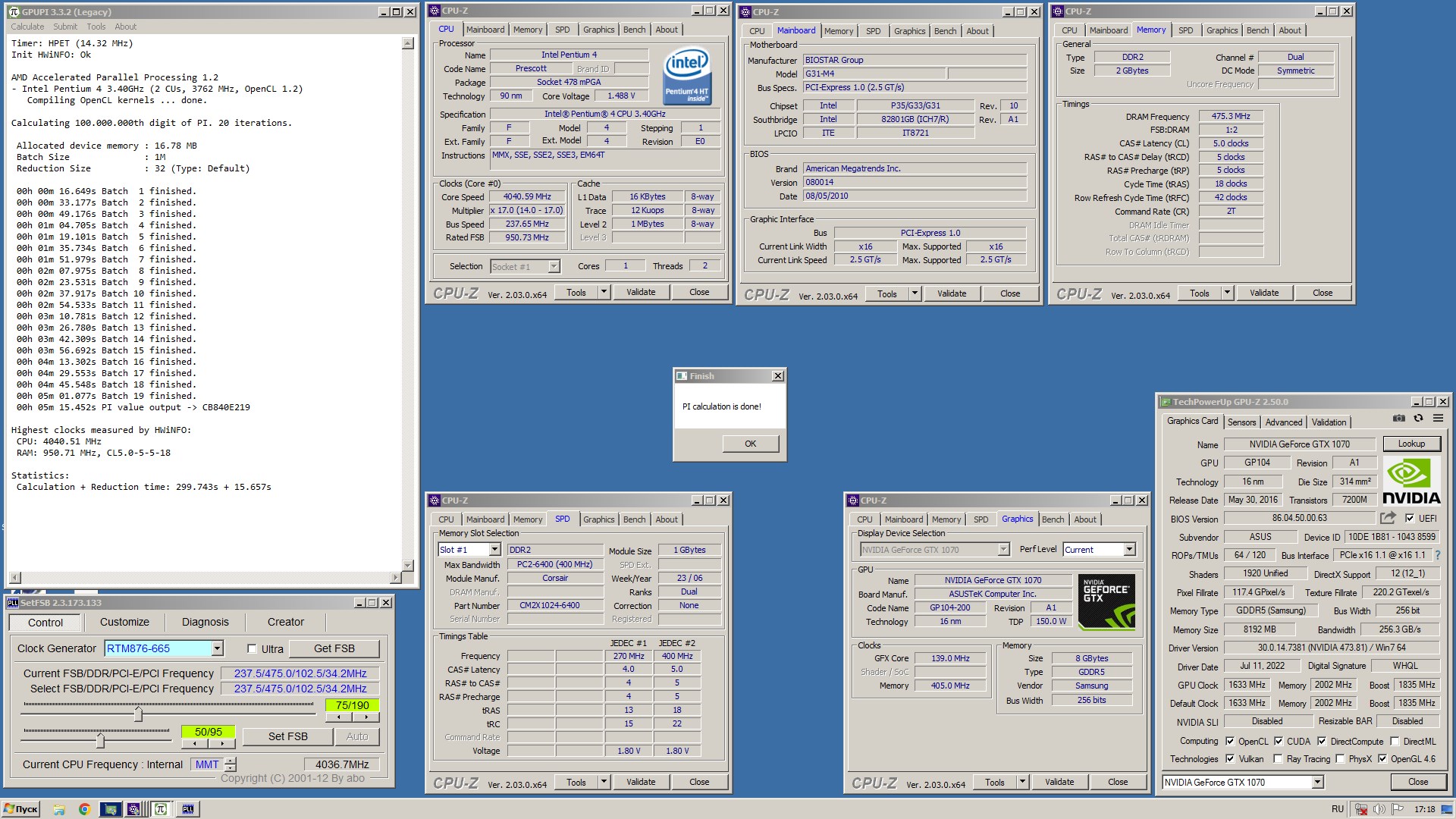Toggle UEFI checkbox in GPU-Z
This screenshot has width=1456, height=819.
coord(1409,518)
